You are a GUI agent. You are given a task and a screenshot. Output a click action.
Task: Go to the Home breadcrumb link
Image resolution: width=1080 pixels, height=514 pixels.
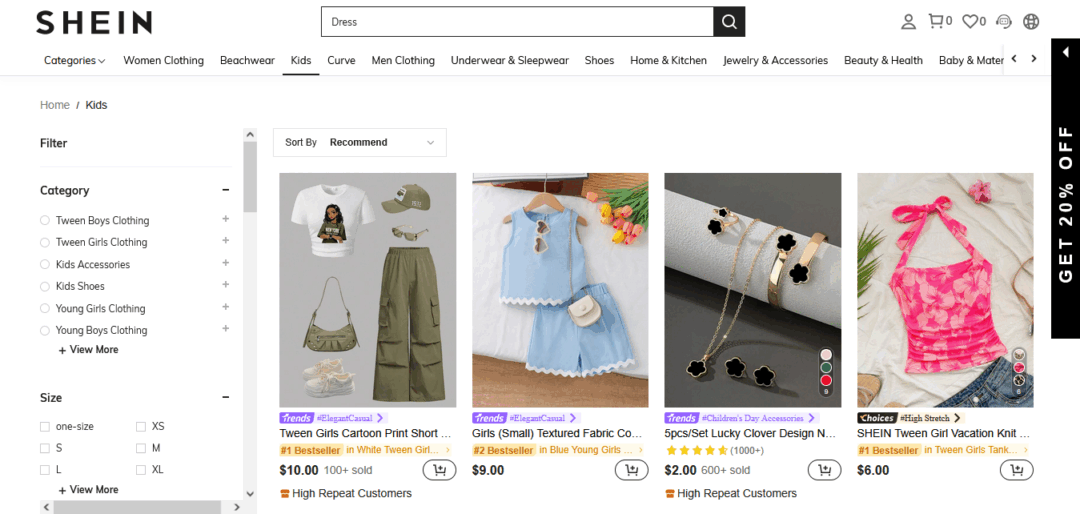(x=54, y=105)
